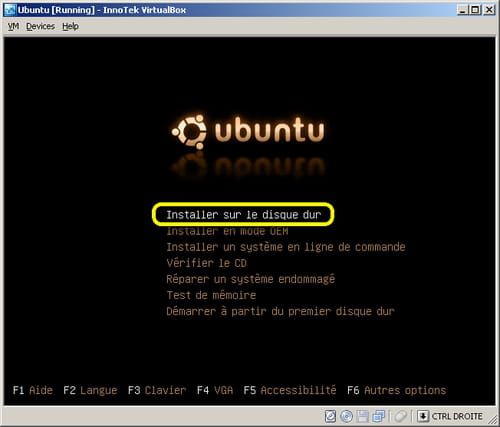The image size is (500, 427).
Task: Open the Help menu
Action: (x=70, y=26)
